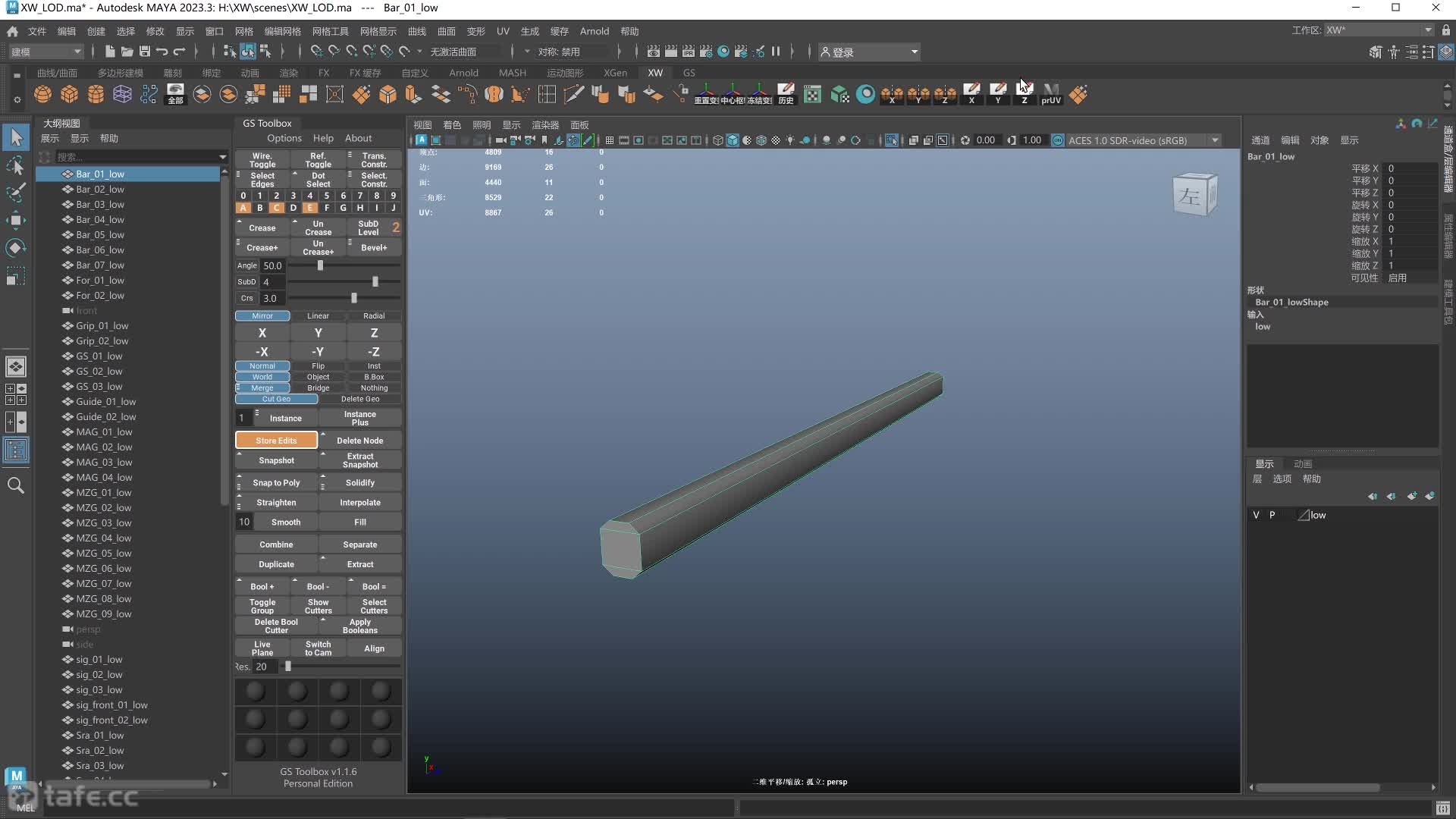Enable wireframe cube icon in viewport toolbar
The height and width of the screenshot is (819, 1456).
tap(717, 140)
